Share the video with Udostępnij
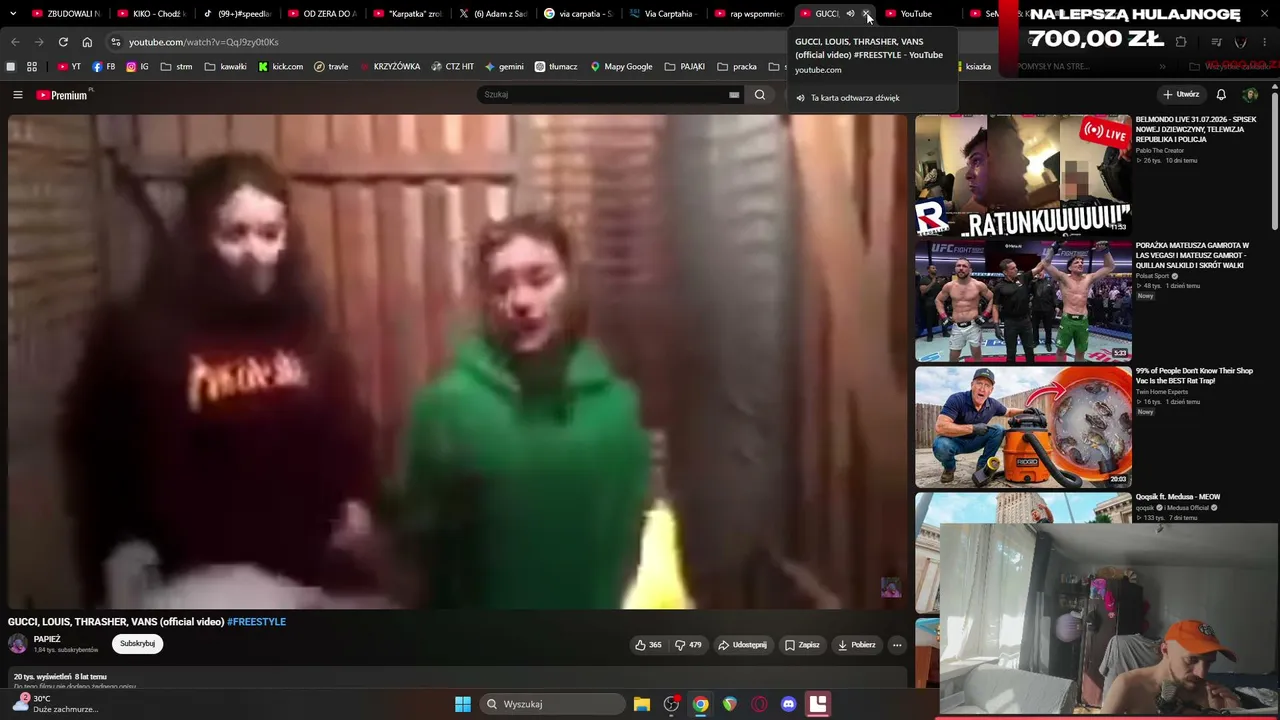The image size is (1280, 720). click(742, 645)
